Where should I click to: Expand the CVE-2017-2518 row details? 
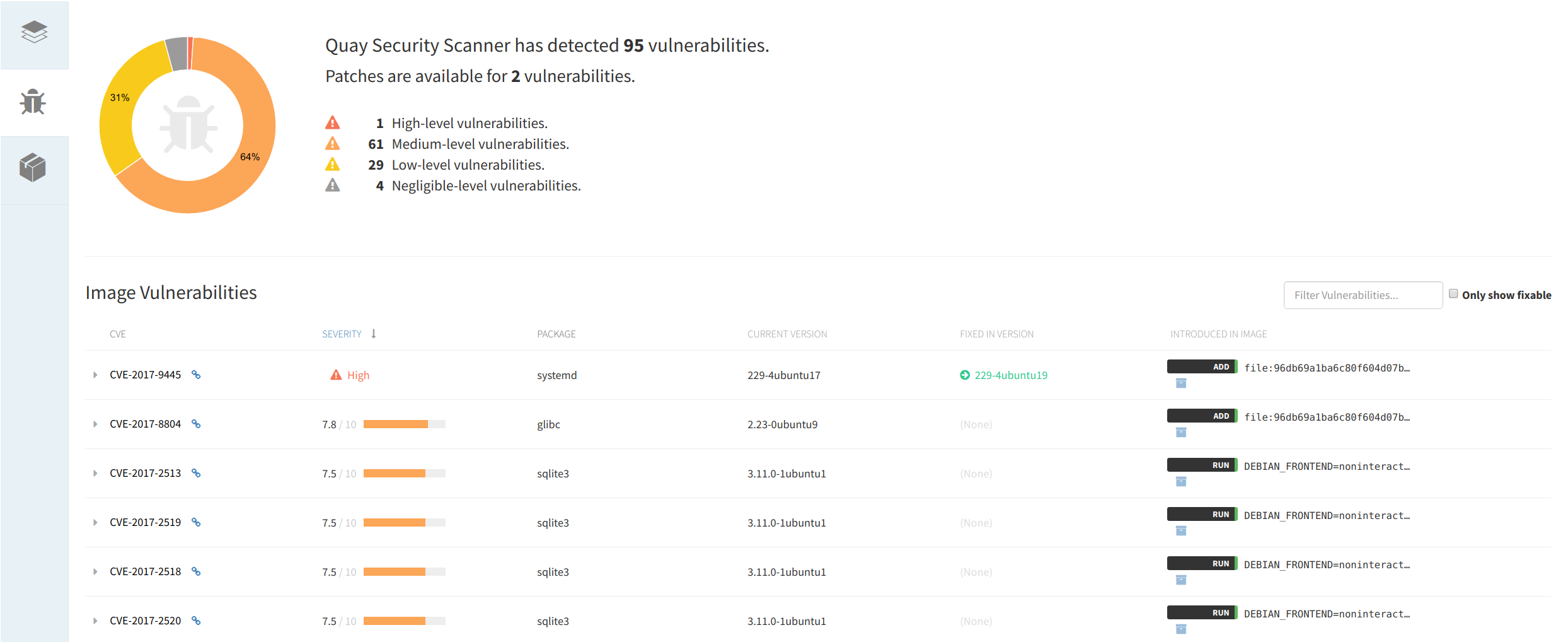tap(95, 571)
